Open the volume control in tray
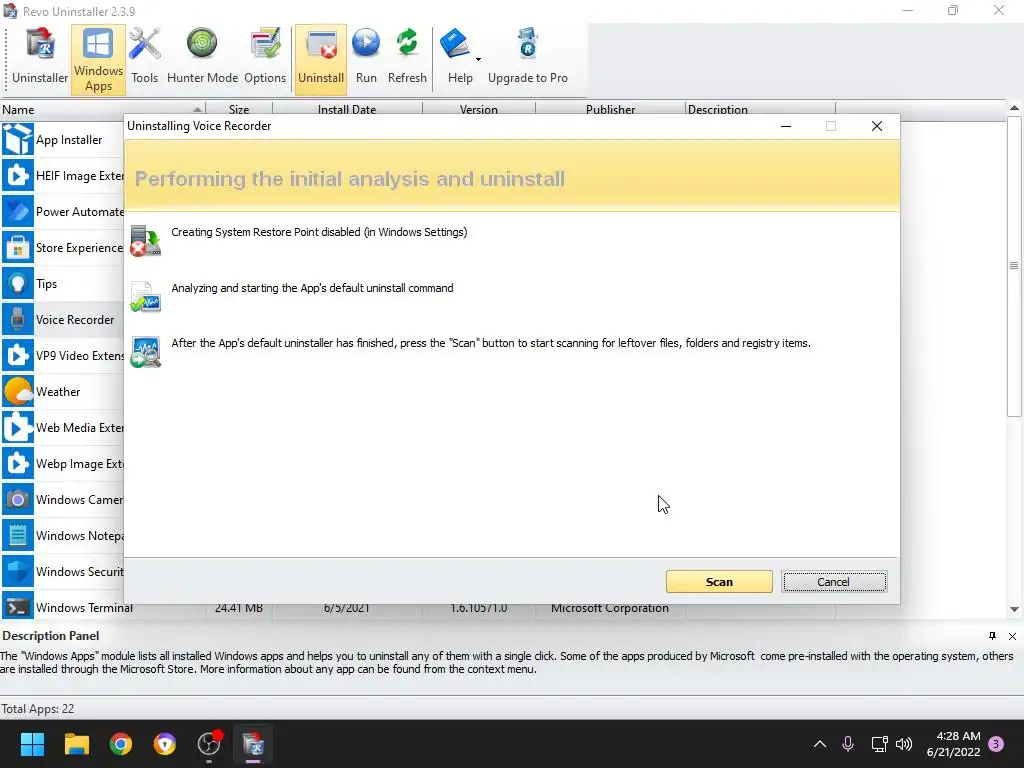The image size is (1024, 768). point(904,744)
